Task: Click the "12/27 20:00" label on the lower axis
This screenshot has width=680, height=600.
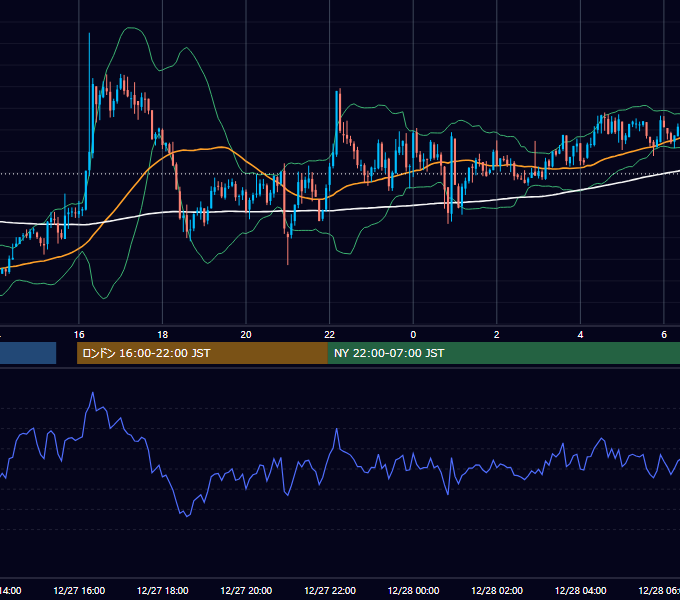Action: [x=246, y=590]
